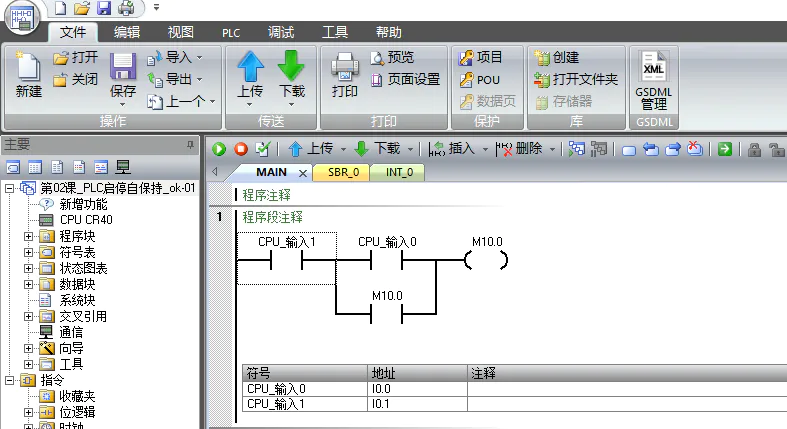This screenshot has height=429, width=787.
Task: Switch to the INT_0 tab
Action: tap(399, 172)
